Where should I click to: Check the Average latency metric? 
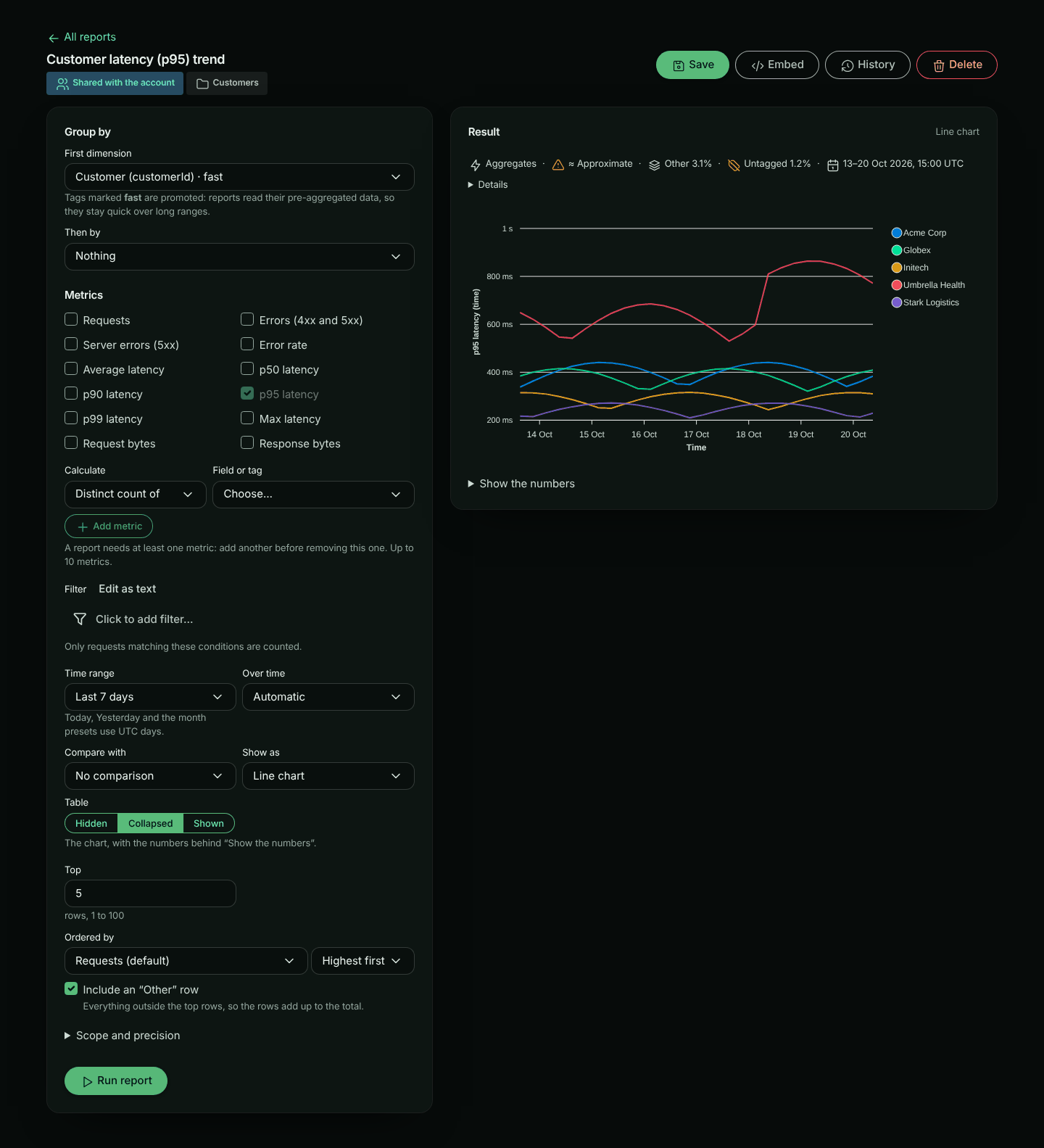(x=71, y=368)
